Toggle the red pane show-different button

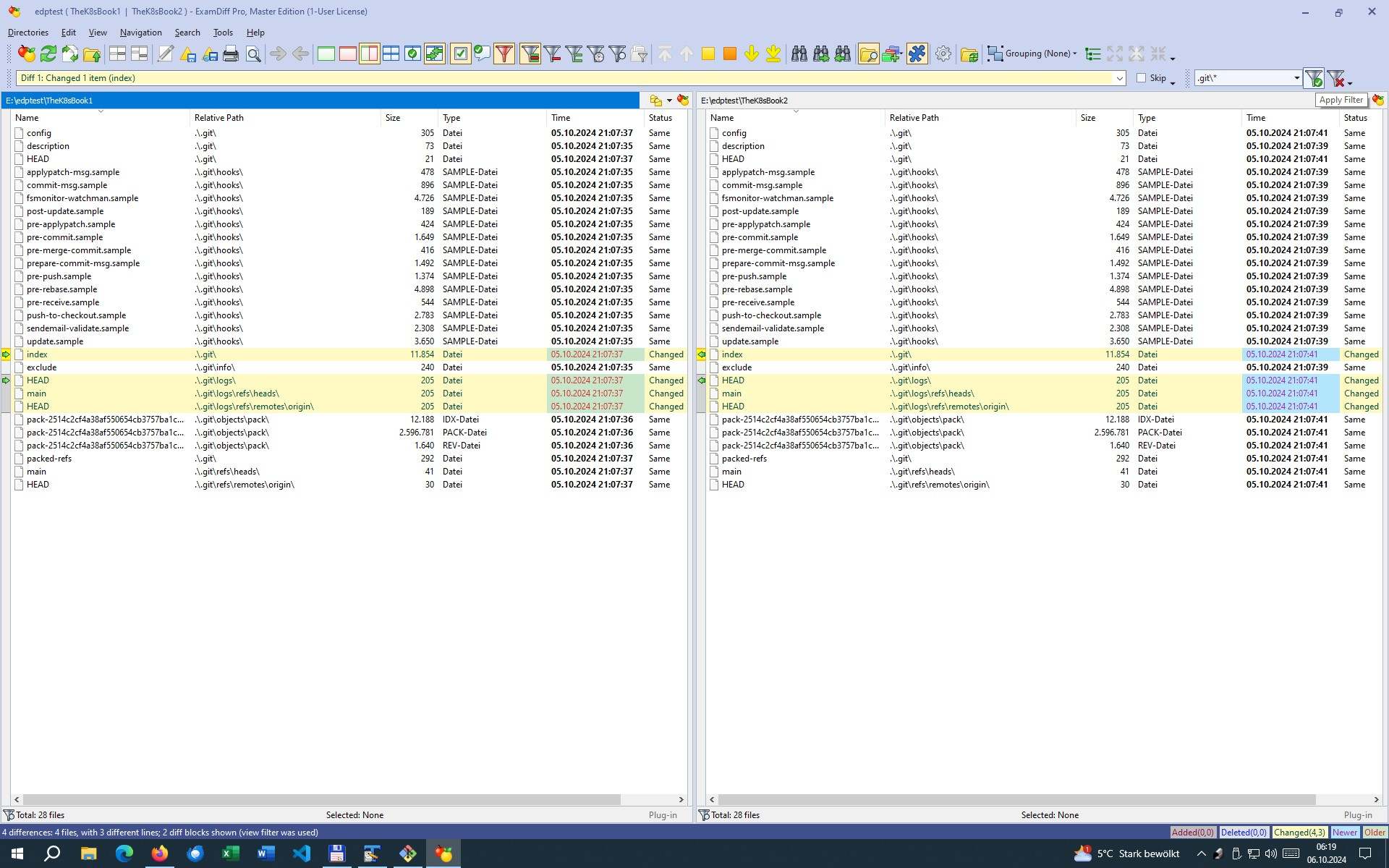[x=348, y=54]
